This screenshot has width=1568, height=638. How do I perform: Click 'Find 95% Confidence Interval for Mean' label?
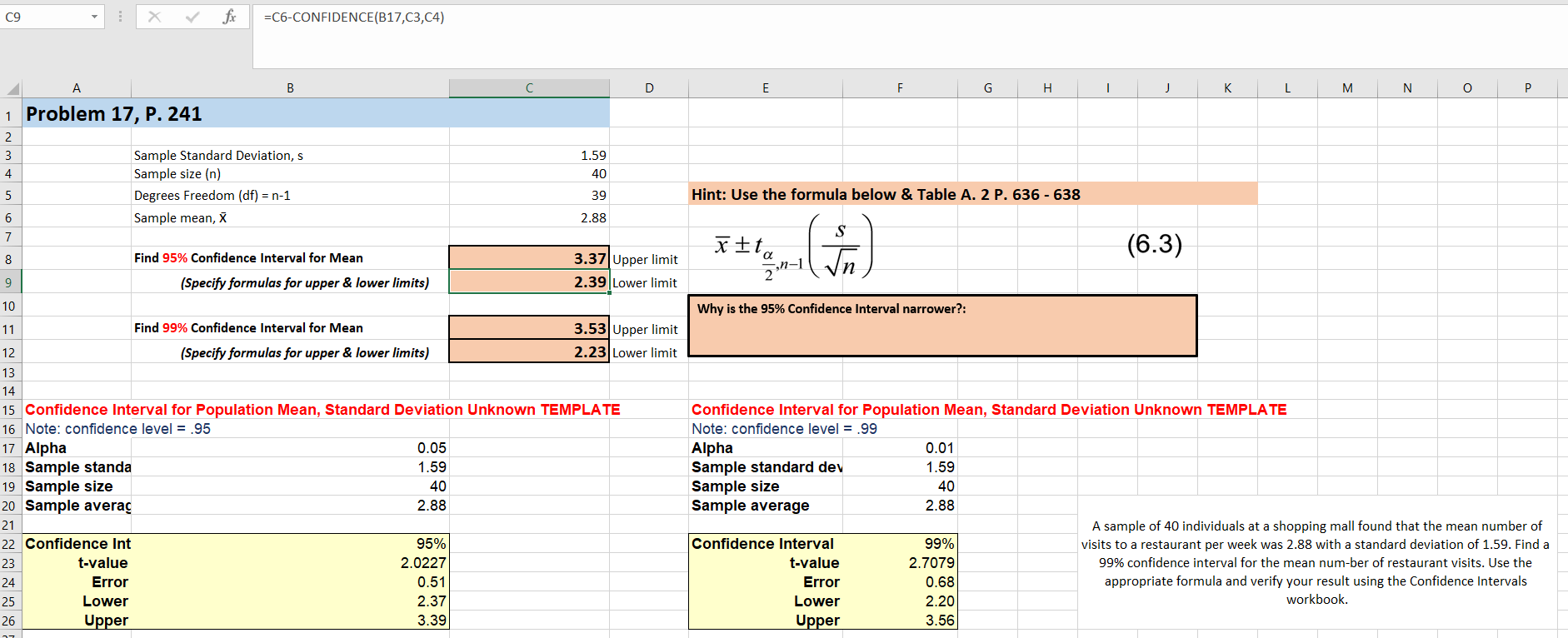(248, 258)
